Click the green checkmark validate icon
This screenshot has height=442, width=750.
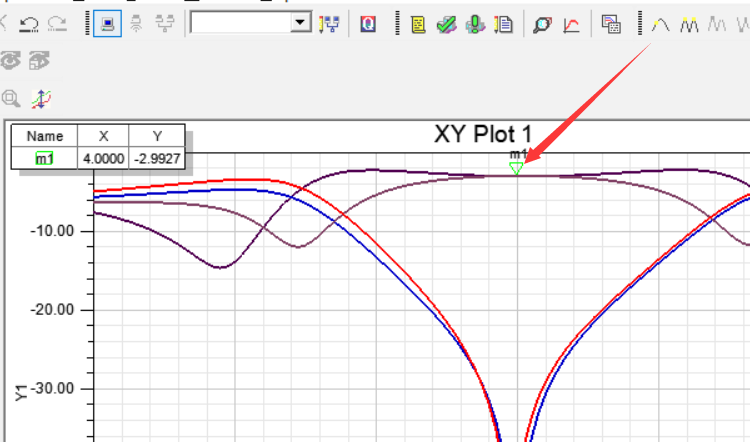click(446, 24)
